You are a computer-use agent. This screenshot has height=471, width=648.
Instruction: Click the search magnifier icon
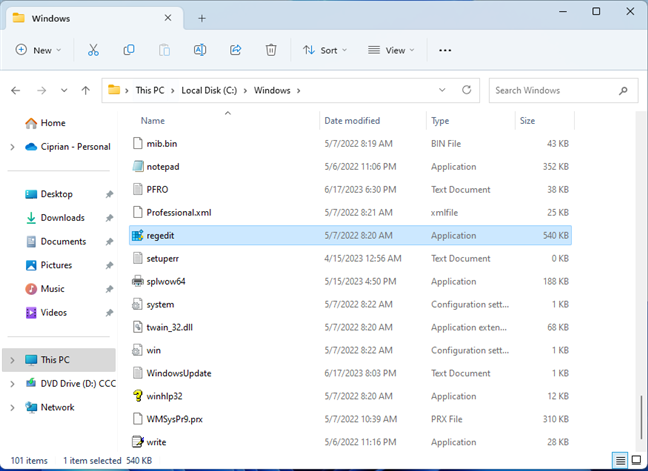(x=623, y=90)
